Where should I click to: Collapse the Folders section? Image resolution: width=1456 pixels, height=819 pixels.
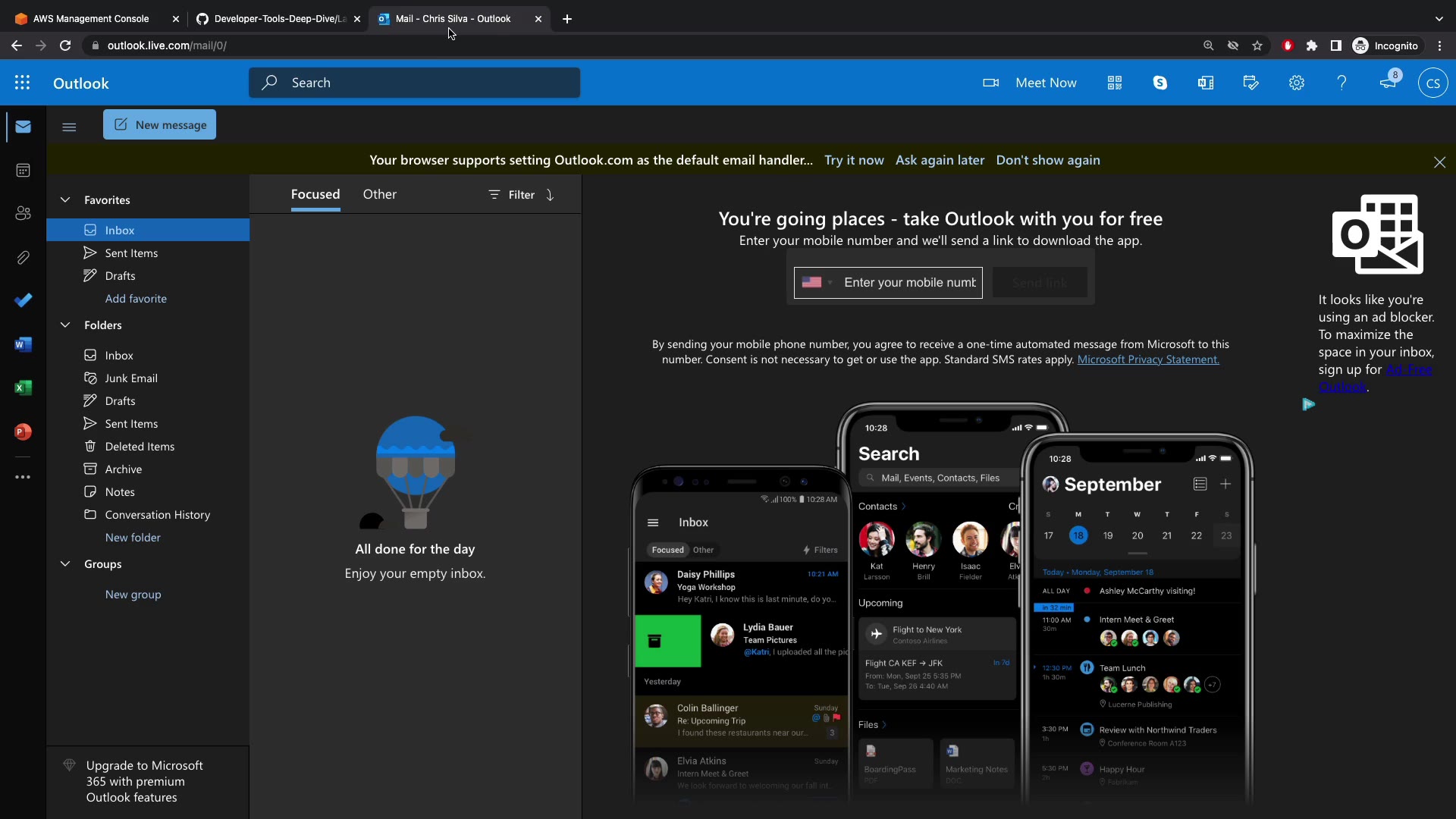(65, 325)
